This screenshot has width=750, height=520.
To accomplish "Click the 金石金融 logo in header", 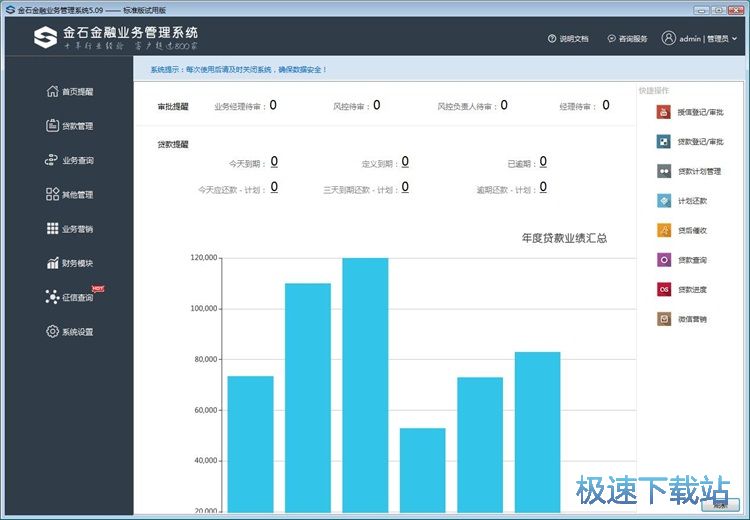I will coord(46,38).
